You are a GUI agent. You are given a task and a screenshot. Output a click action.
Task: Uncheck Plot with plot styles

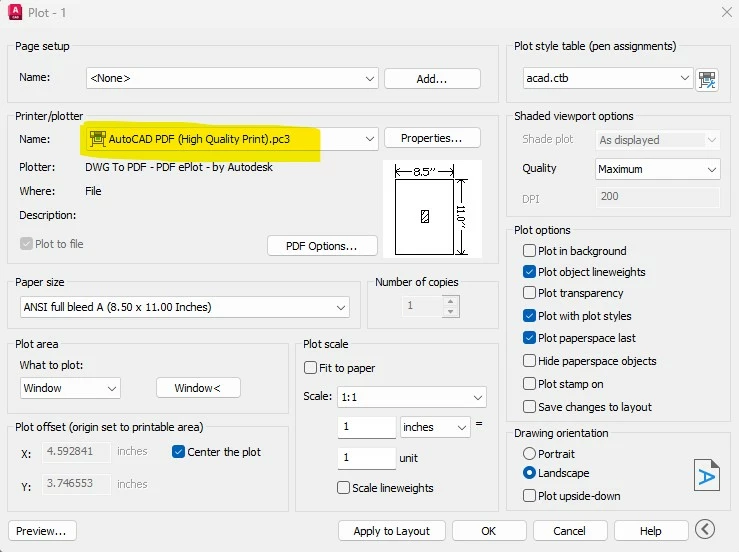point(529,315)
